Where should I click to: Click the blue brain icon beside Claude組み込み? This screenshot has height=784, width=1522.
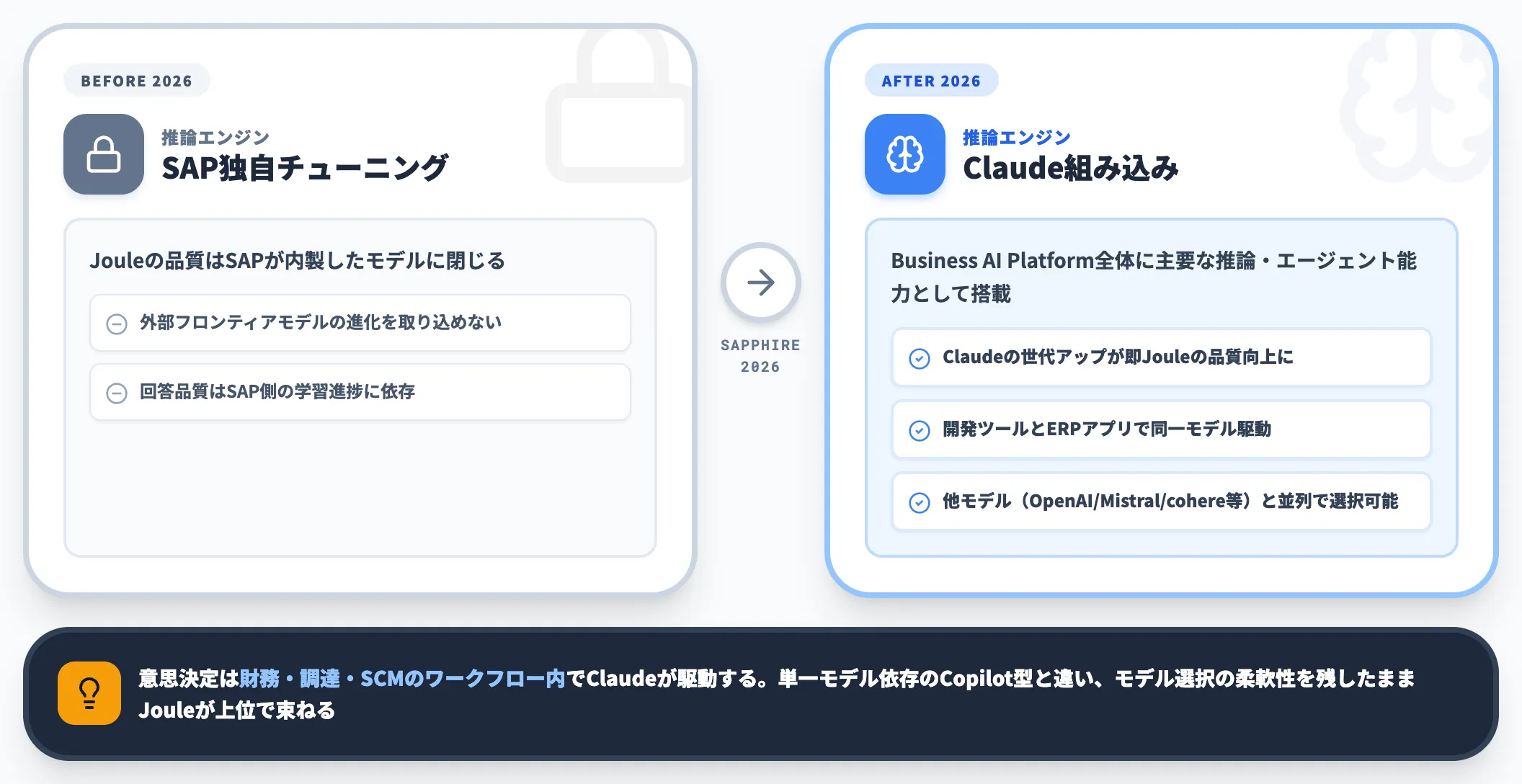905,154
